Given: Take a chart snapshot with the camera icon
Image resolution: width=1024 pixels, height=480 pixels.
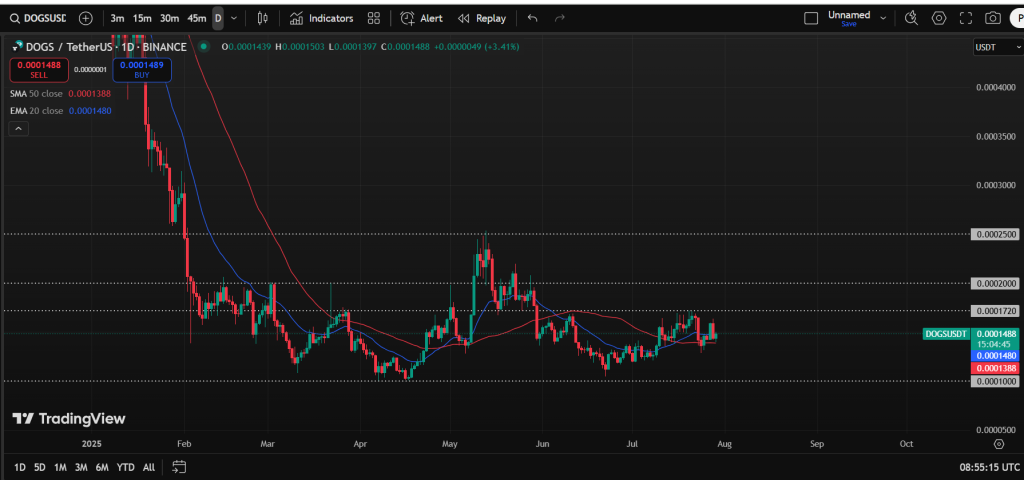Looking at the screenshot, I should coord(993,18).
